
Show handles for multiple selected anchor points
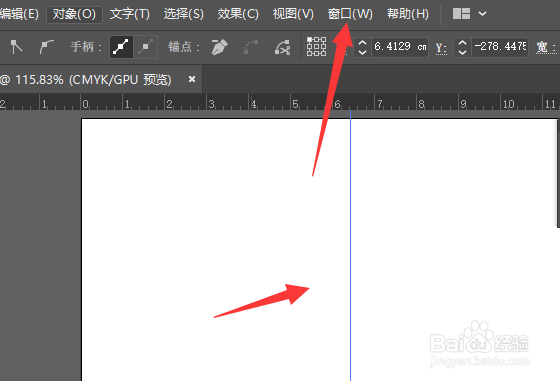[121, 47]
